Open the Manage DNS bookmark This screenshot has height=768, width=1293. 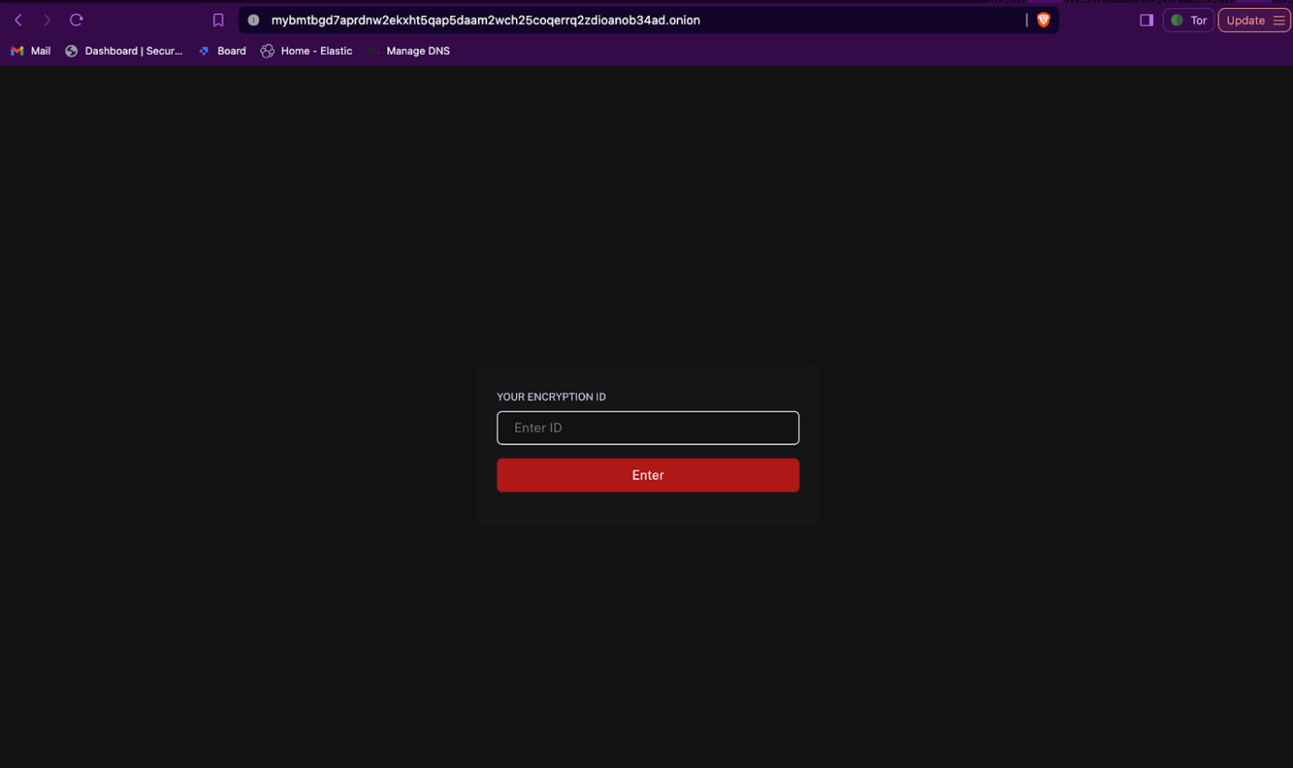[409, 51]
